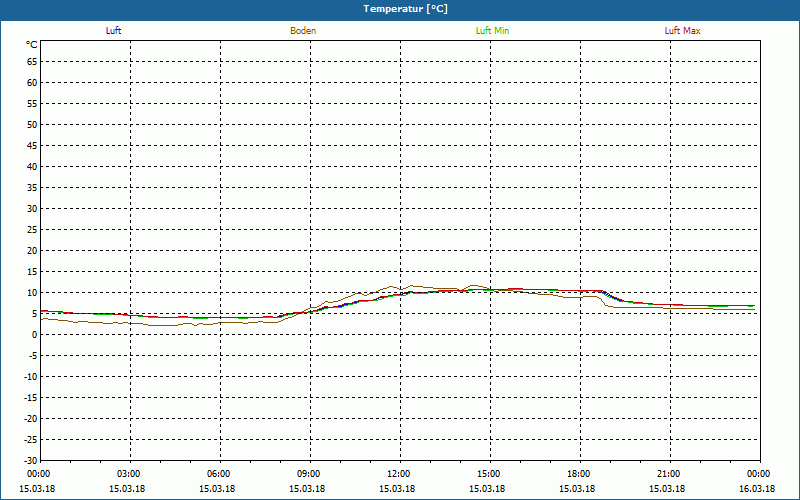Click the 21:00 time axis label
800x500 pixels.
coord(669,474)
